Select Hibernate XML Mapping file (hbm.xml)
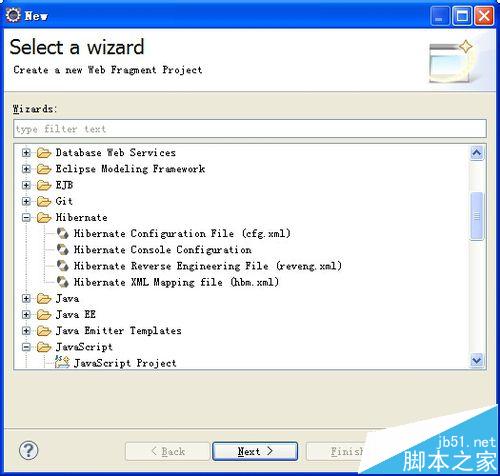 point(176,282)
